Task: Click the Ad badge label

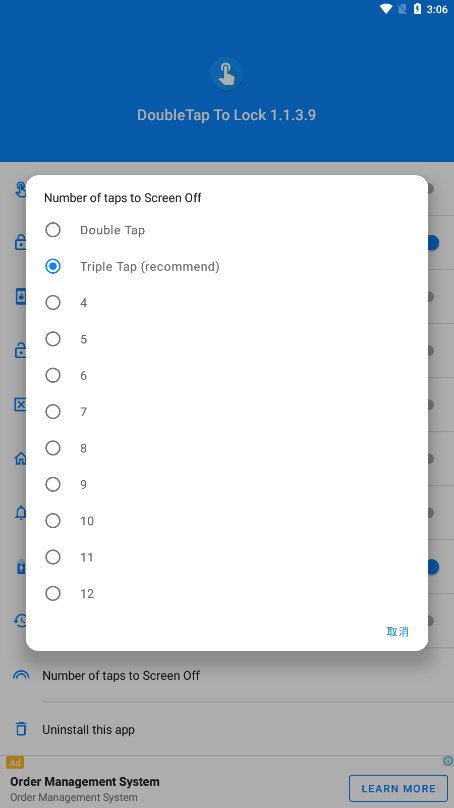Action: 15,763
